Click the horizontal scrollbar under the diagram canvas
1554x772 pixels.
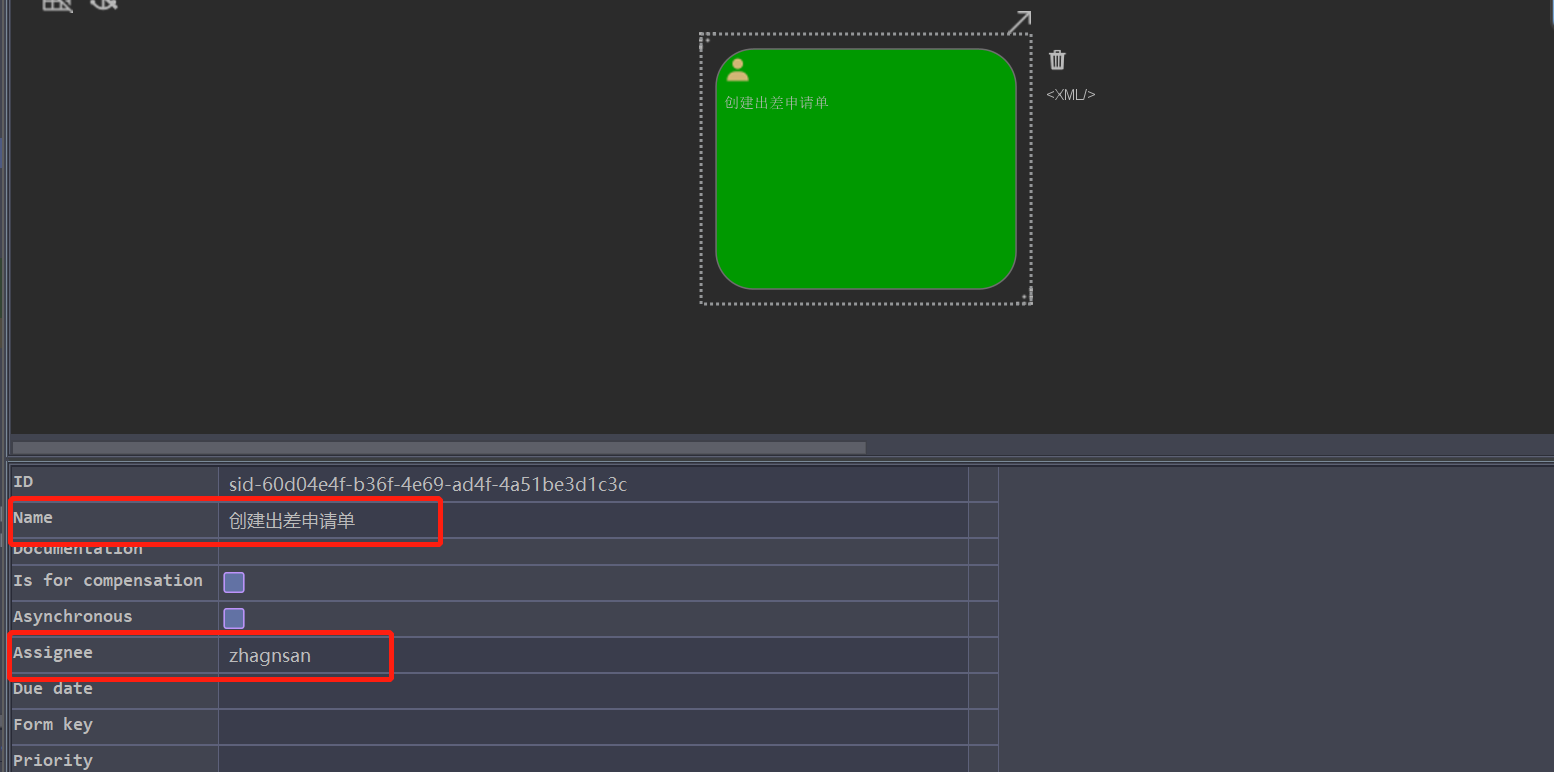(439, 448)
